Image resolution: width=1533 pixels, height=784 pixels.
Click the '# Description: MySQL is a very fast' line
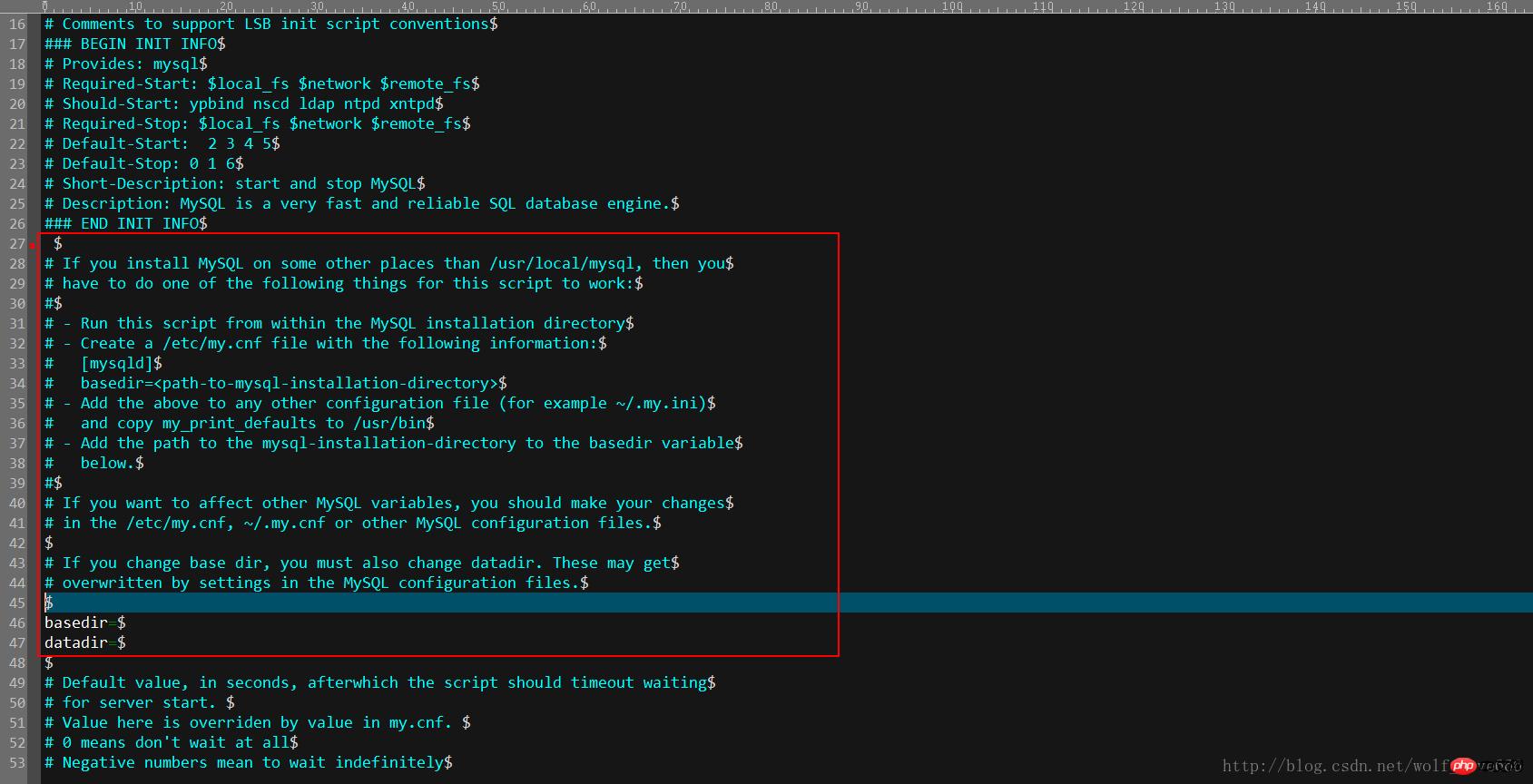click(x=362, y=203)
